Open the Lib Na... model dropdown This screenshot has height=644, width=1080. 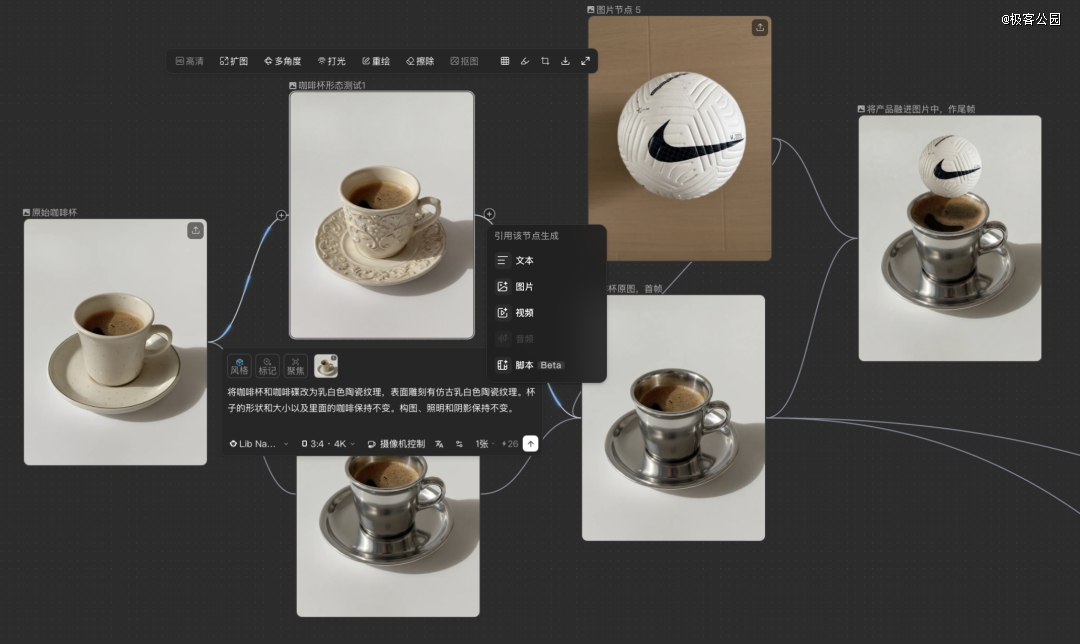click(x=258, y=443)
